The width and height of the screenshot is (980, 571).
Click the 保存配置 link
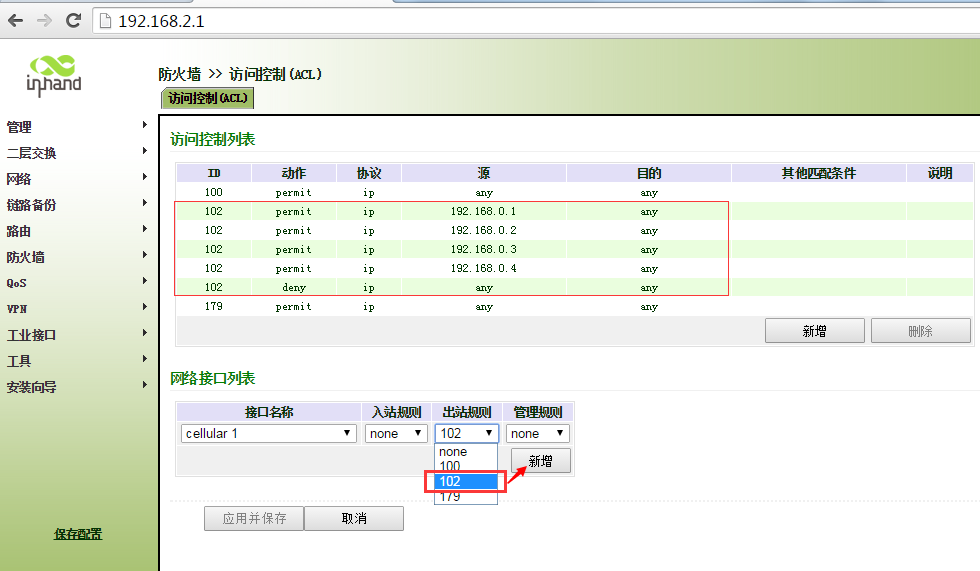(x=77, y=534)
